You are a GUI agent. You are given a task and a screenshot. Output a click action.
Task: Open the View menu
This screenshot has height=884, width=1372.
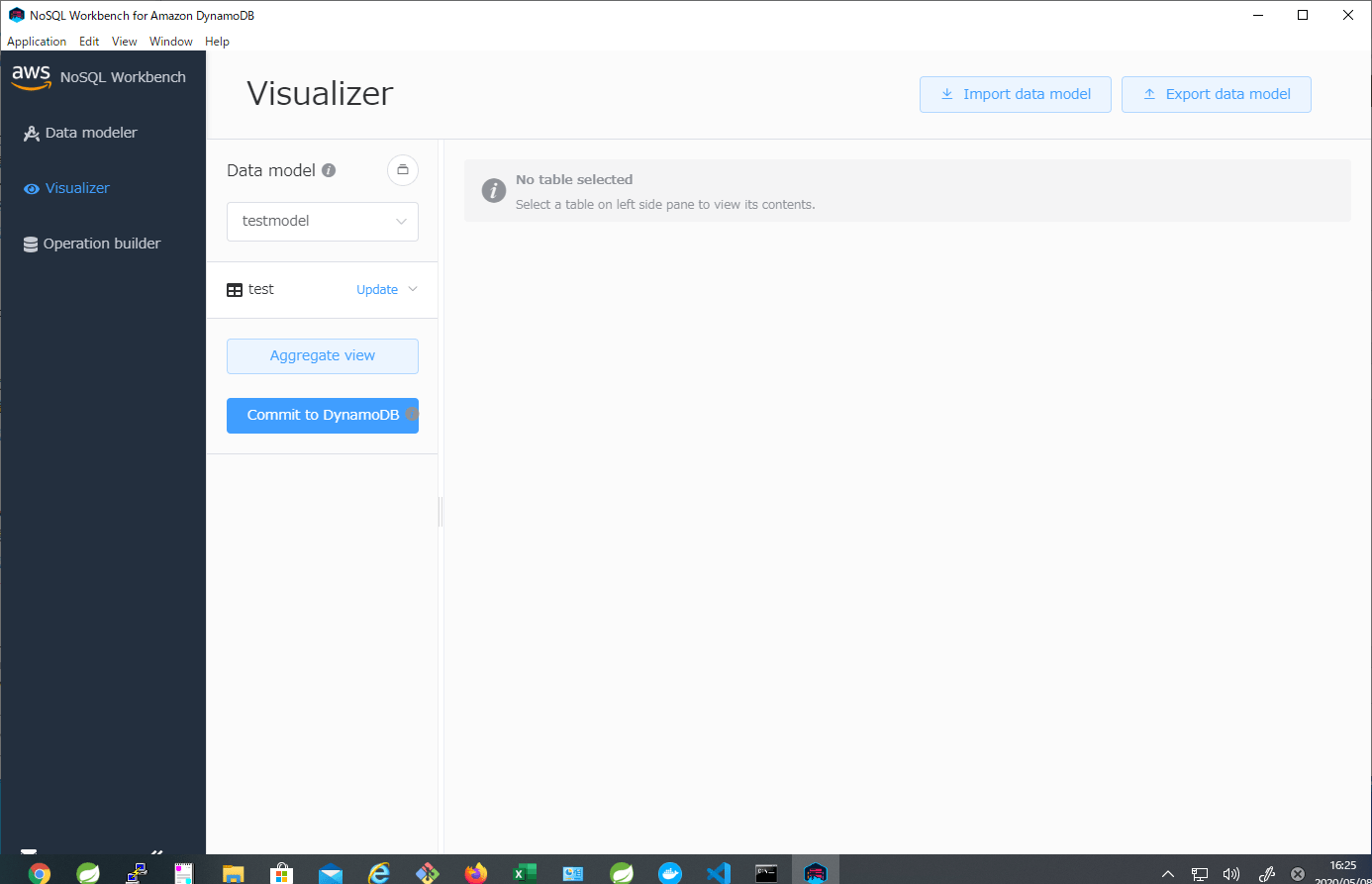(124, 41)
